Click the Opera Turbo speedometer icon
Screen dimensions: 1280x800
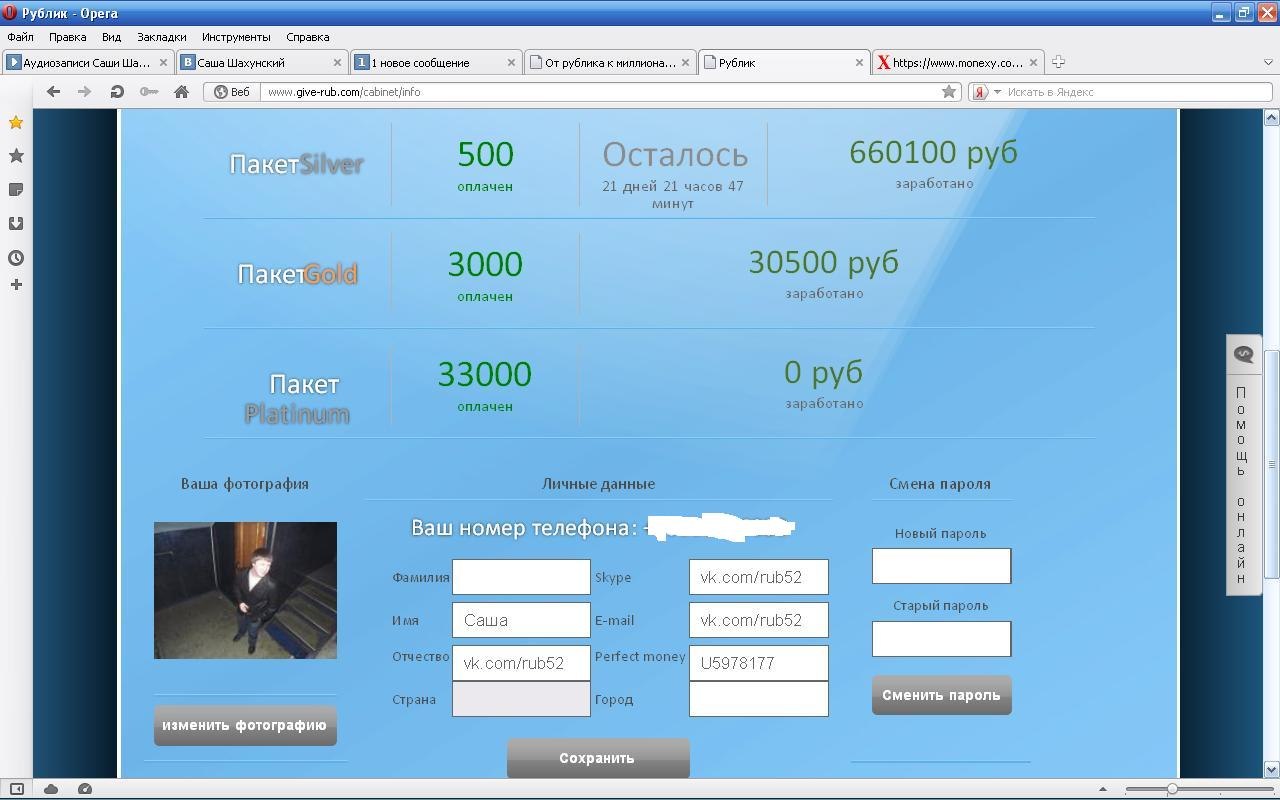85,789
